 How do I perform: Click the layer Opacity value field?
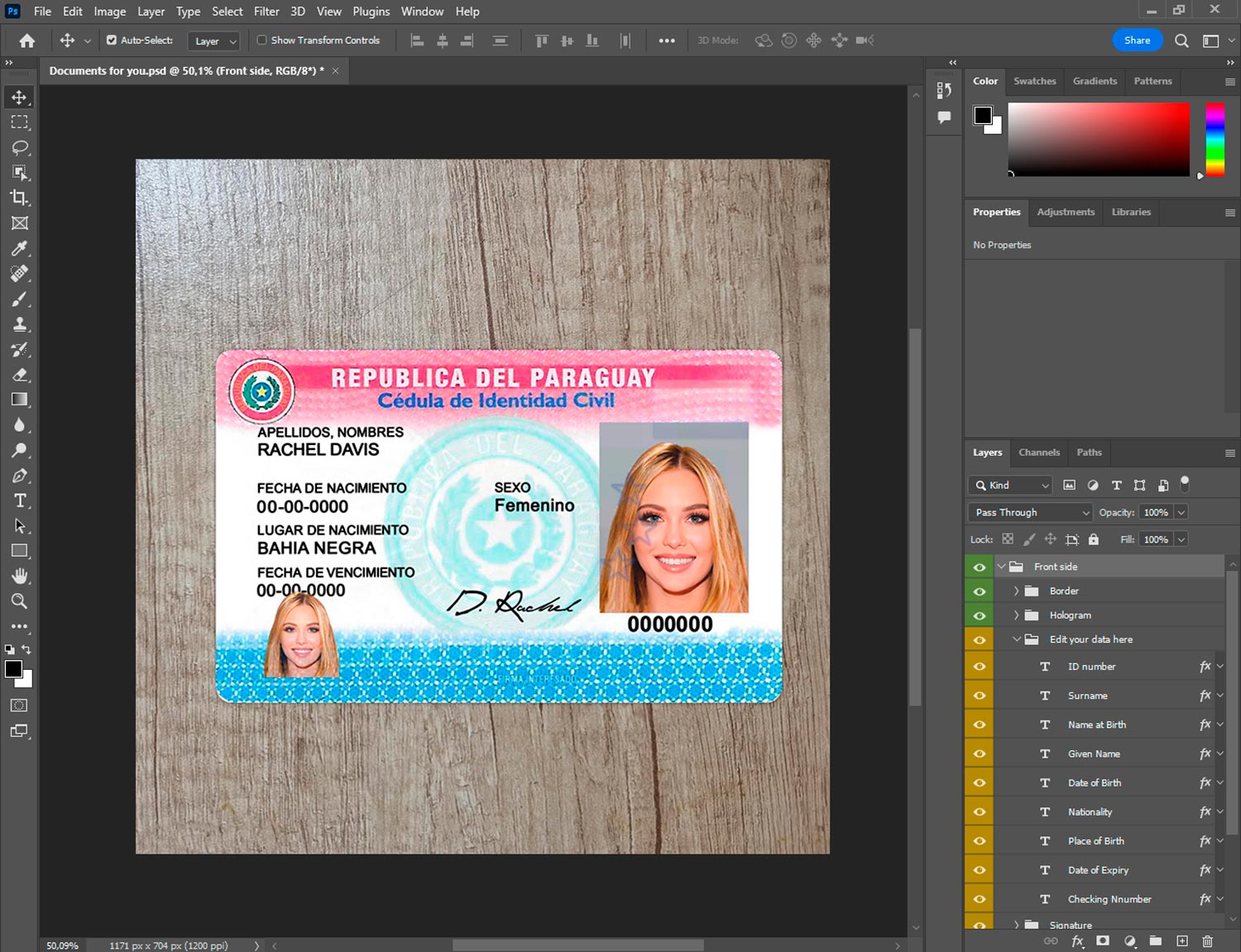pos(1156,513)
